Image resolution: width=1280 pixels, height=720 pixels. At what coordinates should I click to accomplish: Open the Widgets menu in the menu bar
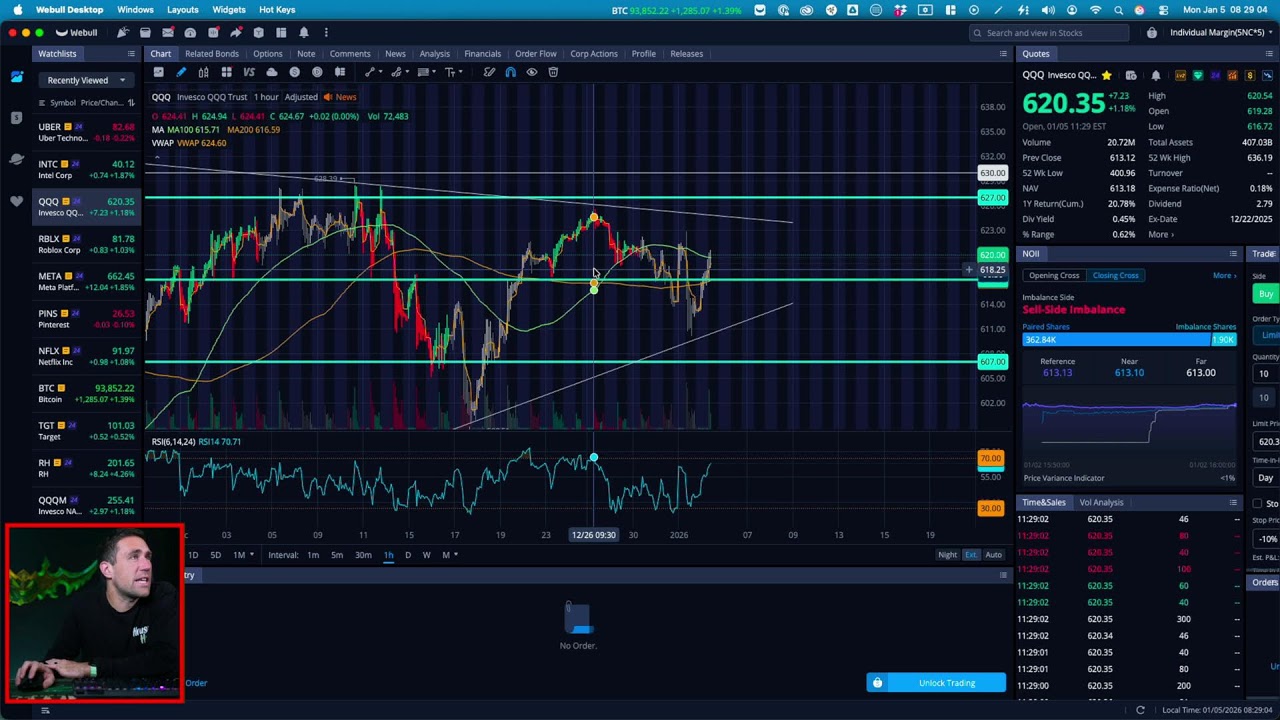229,10
